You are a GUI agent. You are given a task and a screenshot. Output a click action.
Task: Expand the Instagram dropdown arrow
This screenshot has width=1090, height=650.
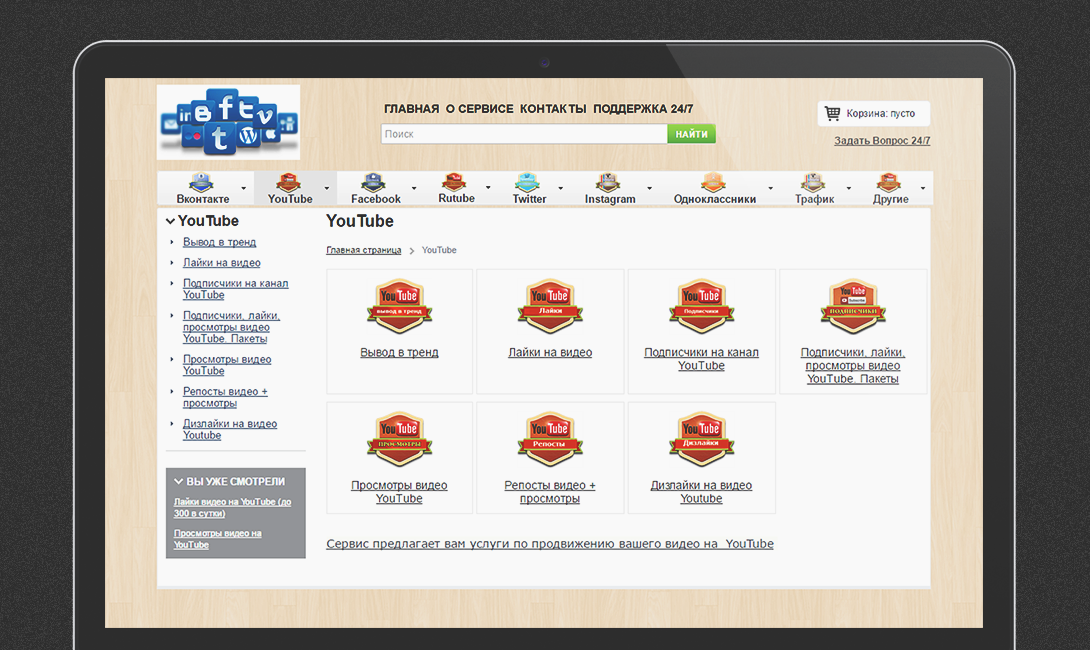click(649, 188)
